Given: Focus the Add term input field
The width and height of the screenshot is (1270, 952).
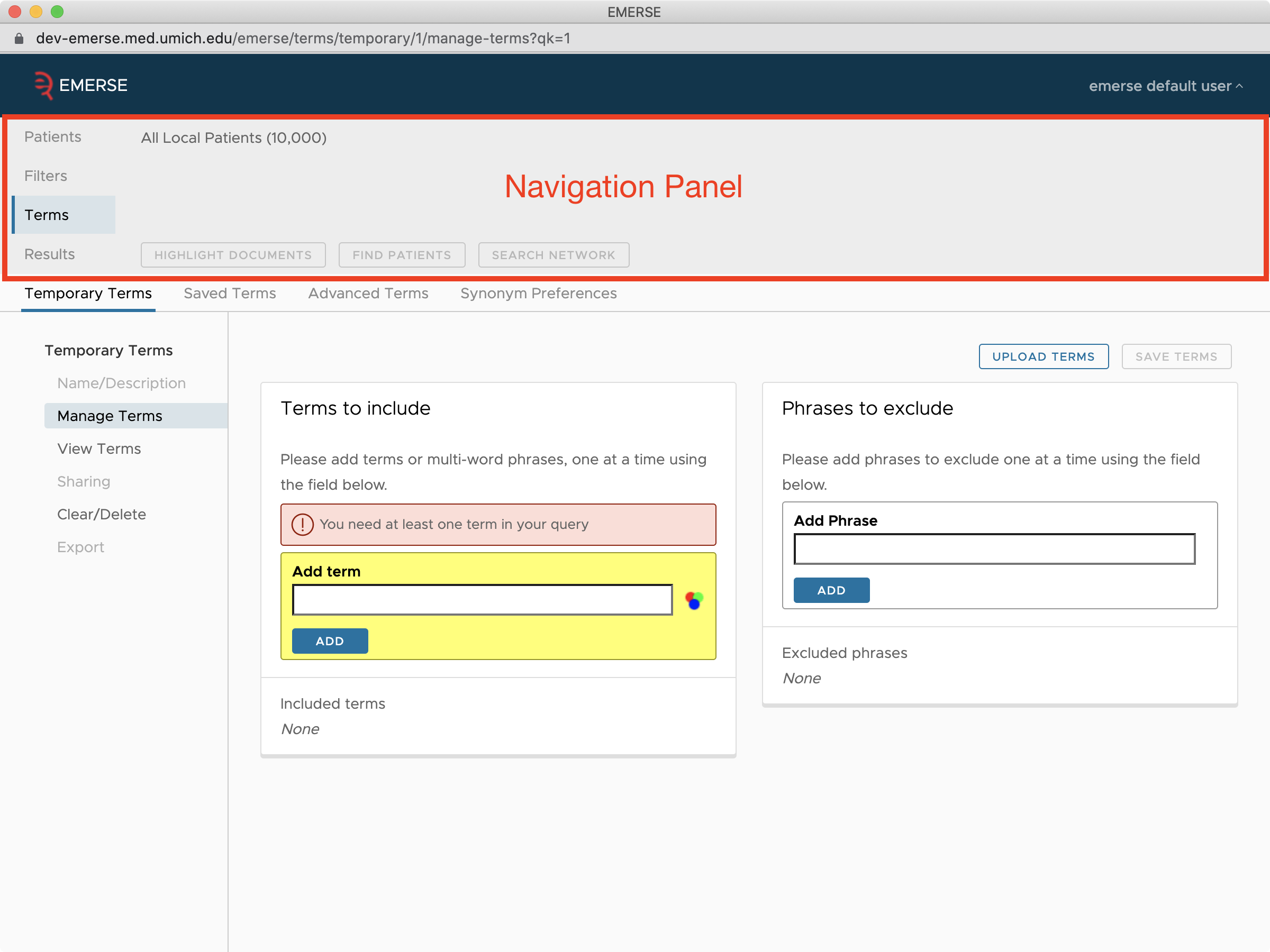Looking at the screenshot, I should 482,600.
